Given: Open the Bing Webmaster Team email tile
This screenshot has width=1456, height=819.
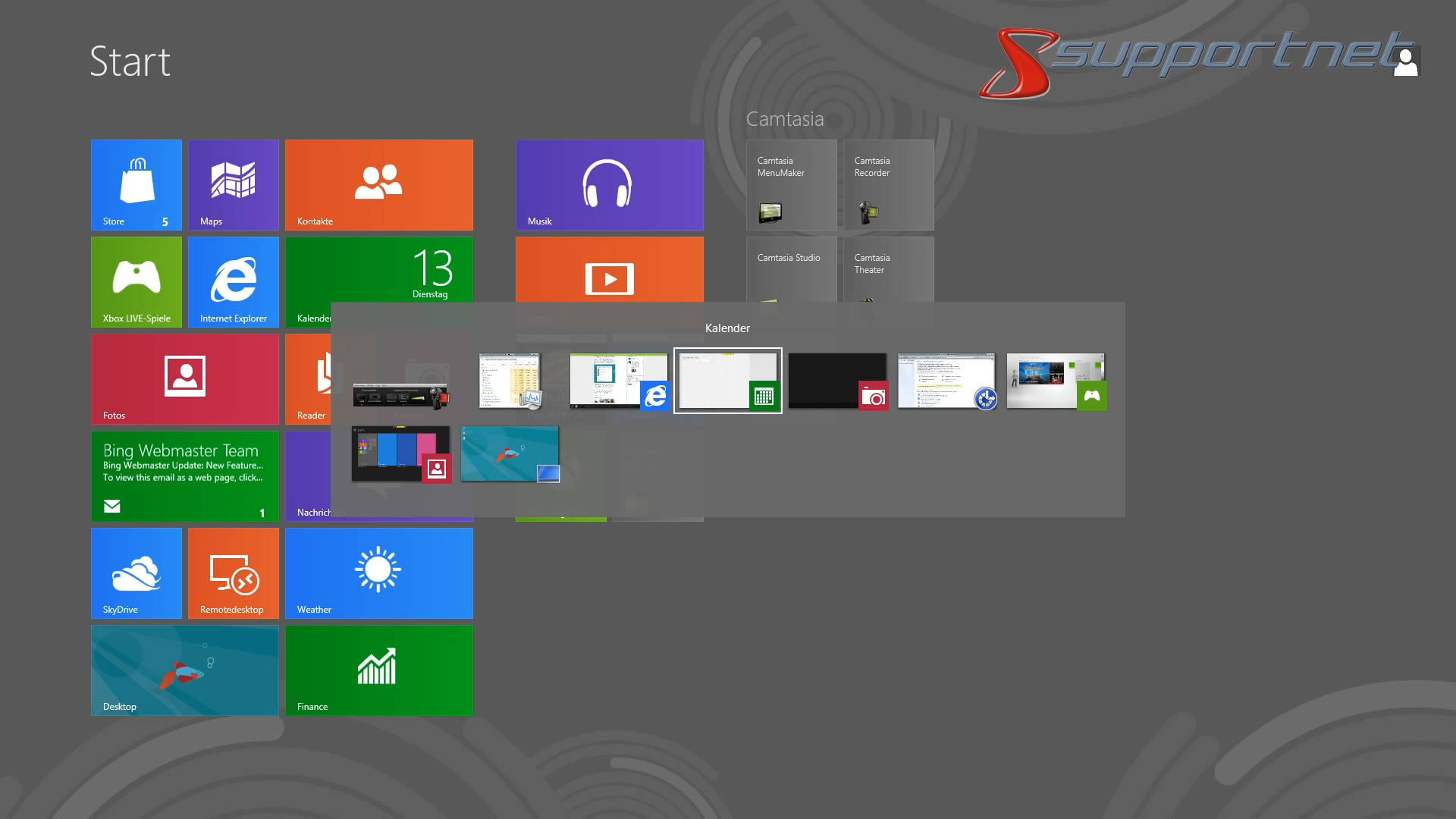Looking at the screenshot, I should click(x=184, y=475).
